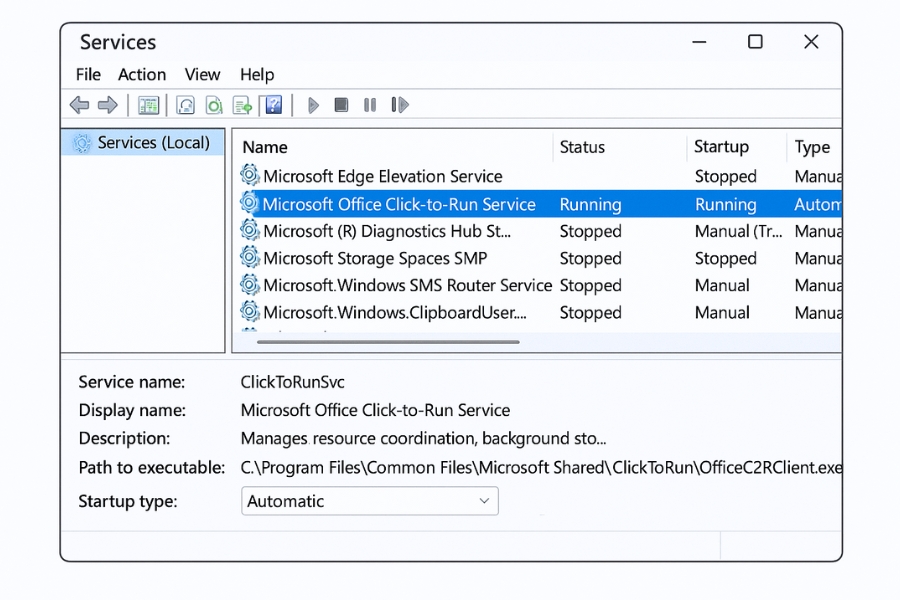
Task: Click the horizontal scrollbar in the services list
Action: (x=388, y=342)
